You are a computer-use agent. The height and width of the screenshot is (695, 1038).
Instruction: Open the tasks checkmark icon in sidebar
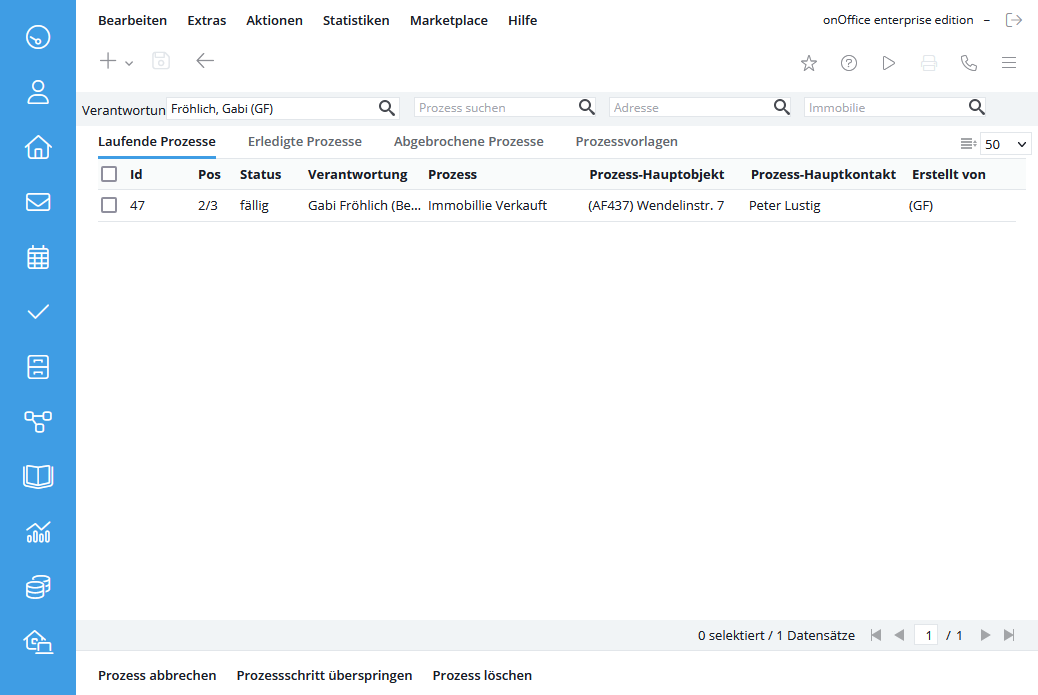point(38,312)
